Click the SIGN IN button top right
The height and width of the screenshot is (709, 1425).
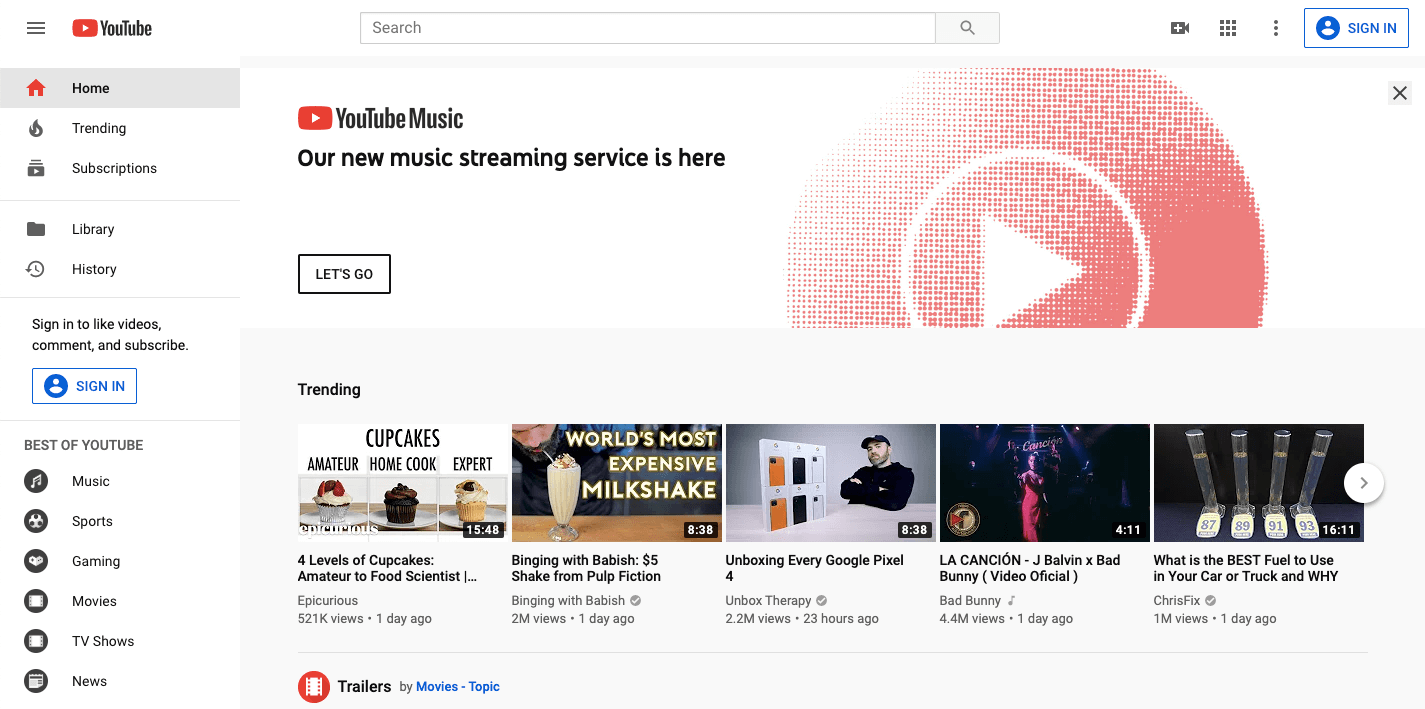[1356, 27]
